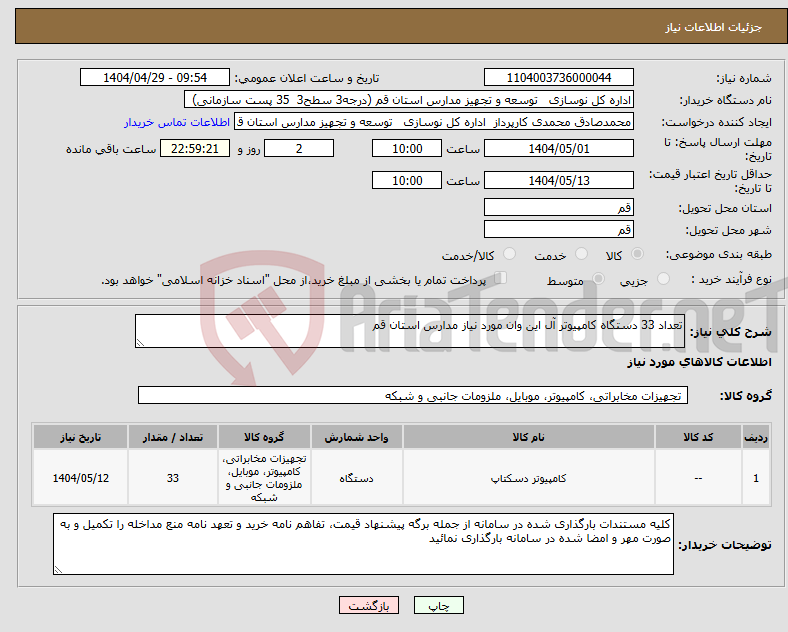Click the remaining time field 22:59:21
This screenshot has height=632, width=788.
click(x=195, y=148)
